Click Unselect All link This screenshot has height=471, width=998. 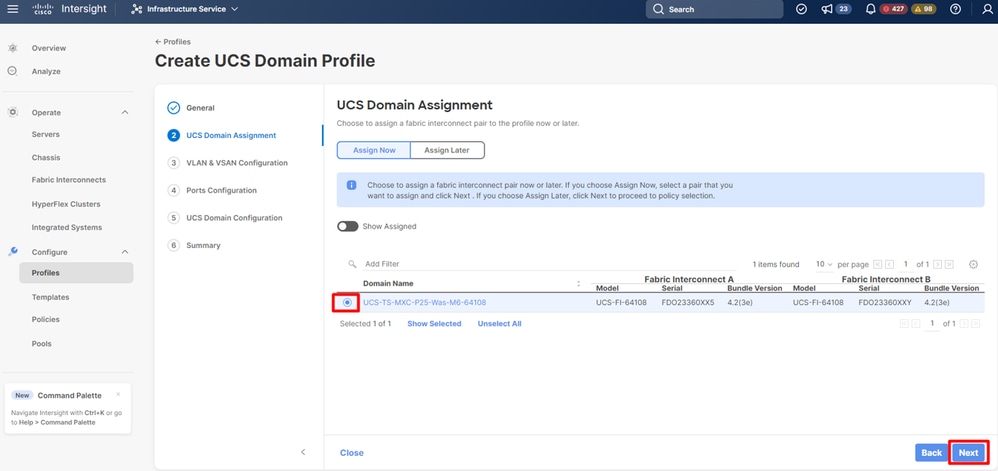499,324
